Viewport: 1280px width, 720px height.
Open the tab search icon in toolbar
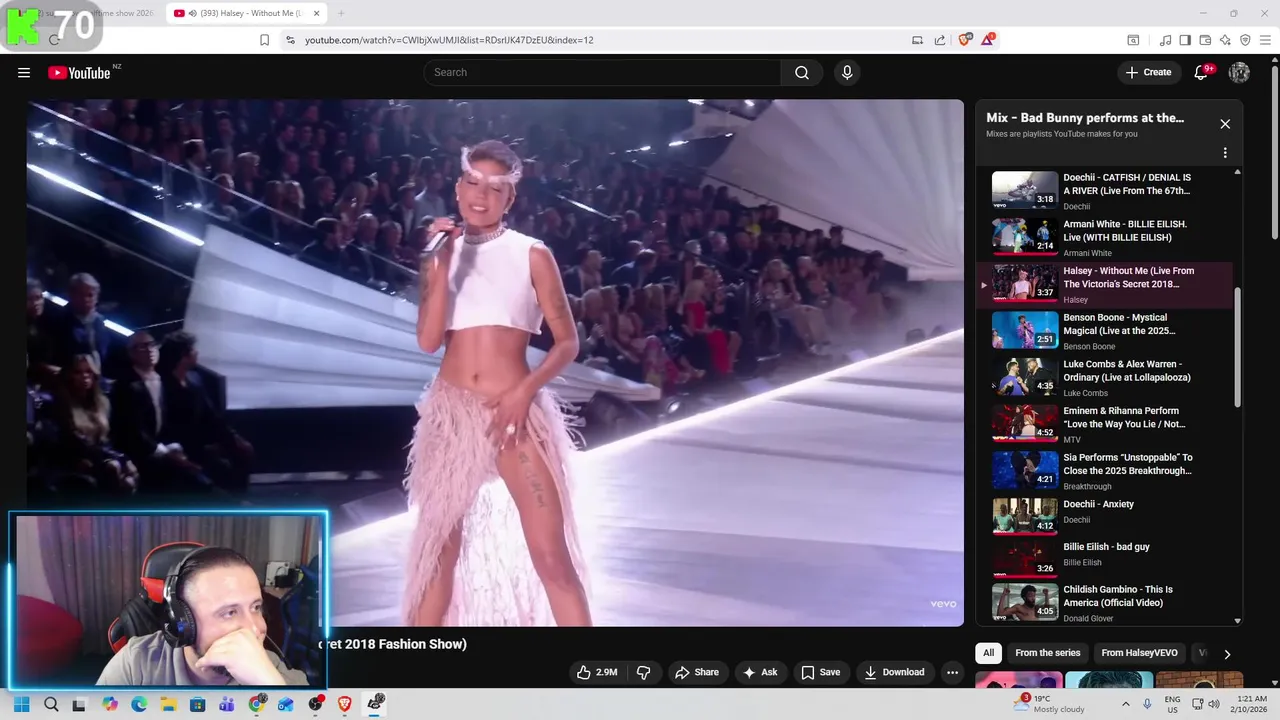pyautogui.click(x=1133, y=40)
